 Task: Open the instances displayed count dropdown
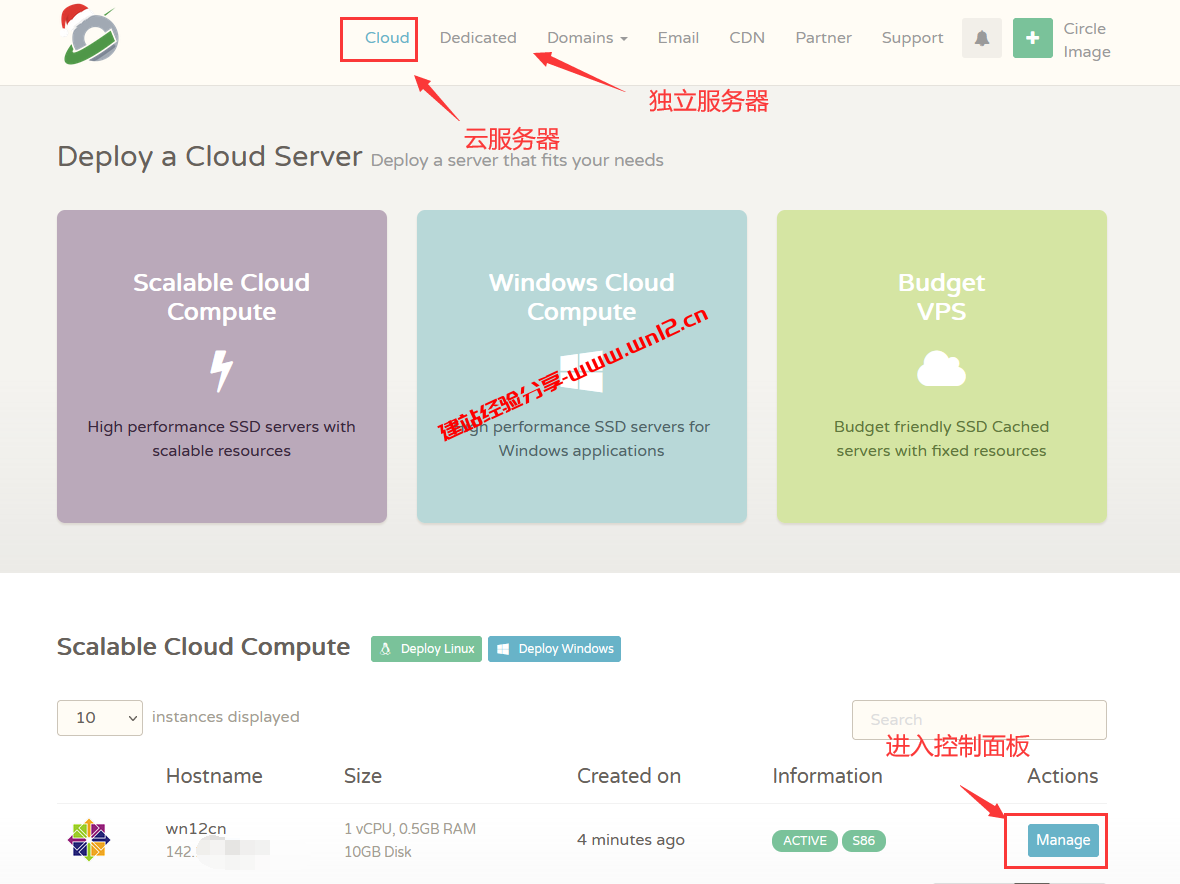pos(99,717)
